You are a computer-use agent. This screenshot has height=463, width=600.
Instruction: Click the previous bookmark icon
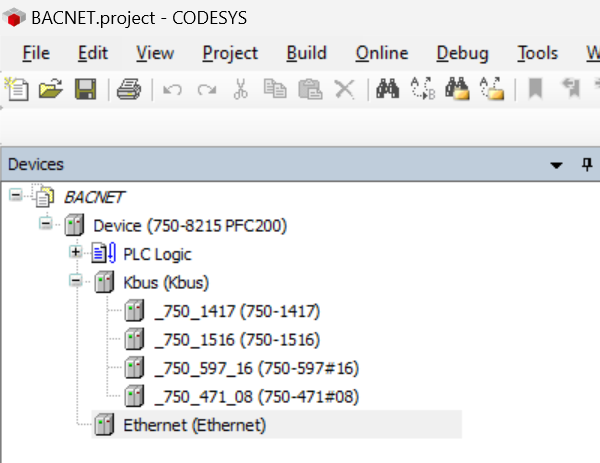click(571, 88)
